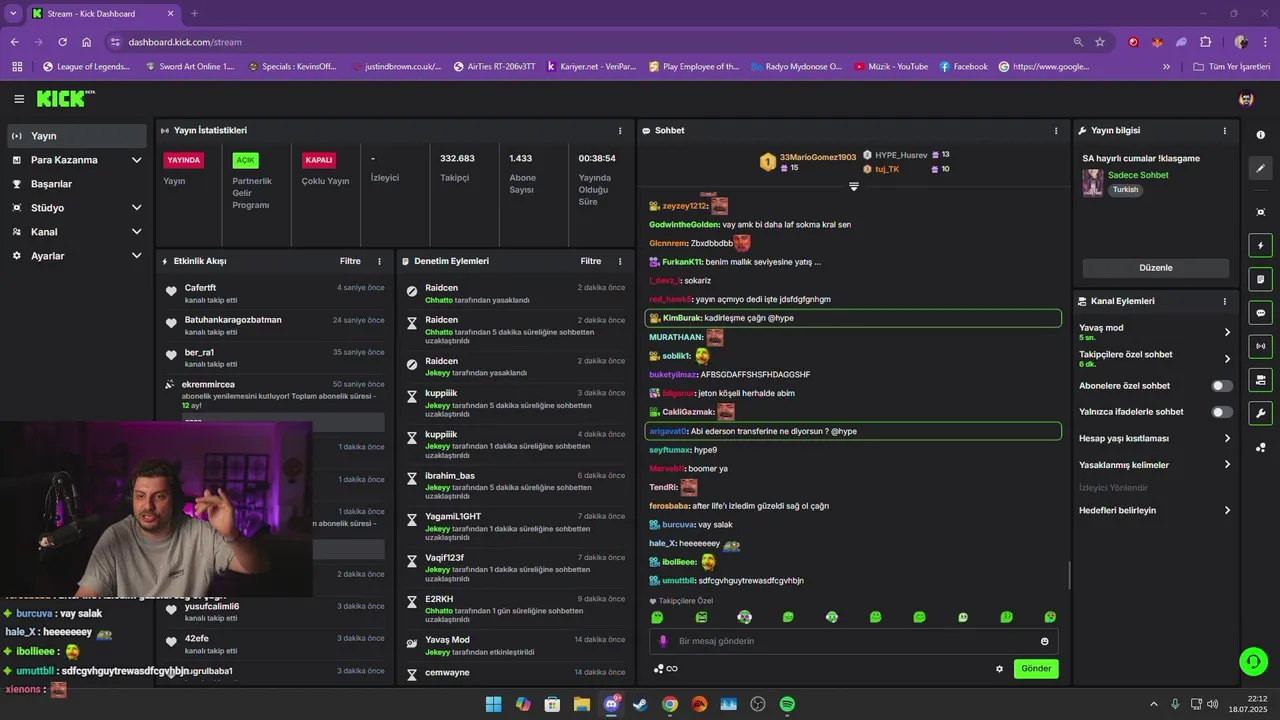1280x720 pixels.
Task: Open Kanal Eylemleri three-dot menu
Action: point(1225,301)
